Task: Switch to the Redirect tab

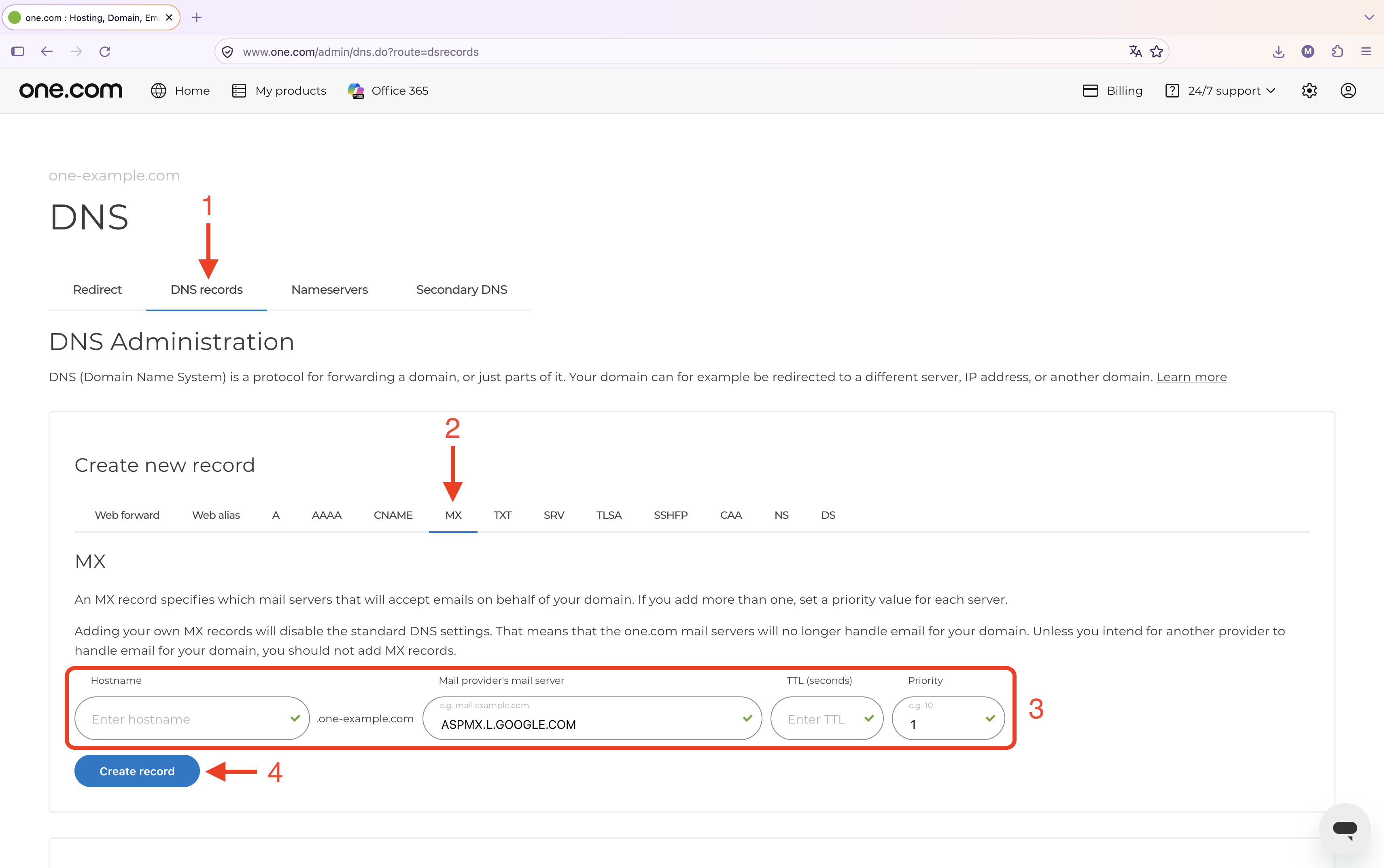Action: tap(98, 289)
